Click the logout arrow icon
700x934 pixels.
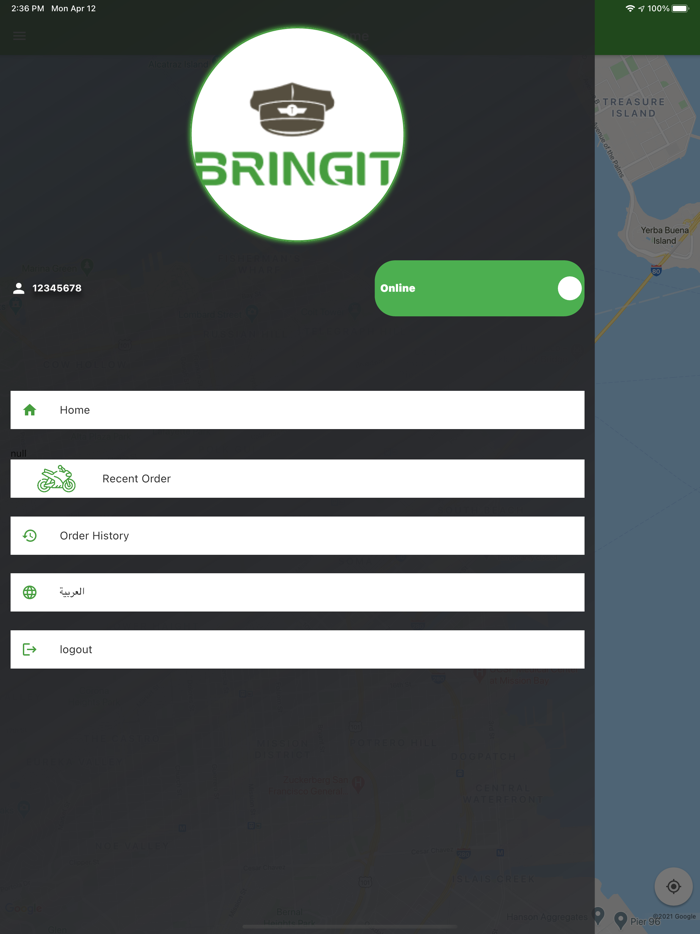[30, 649]
